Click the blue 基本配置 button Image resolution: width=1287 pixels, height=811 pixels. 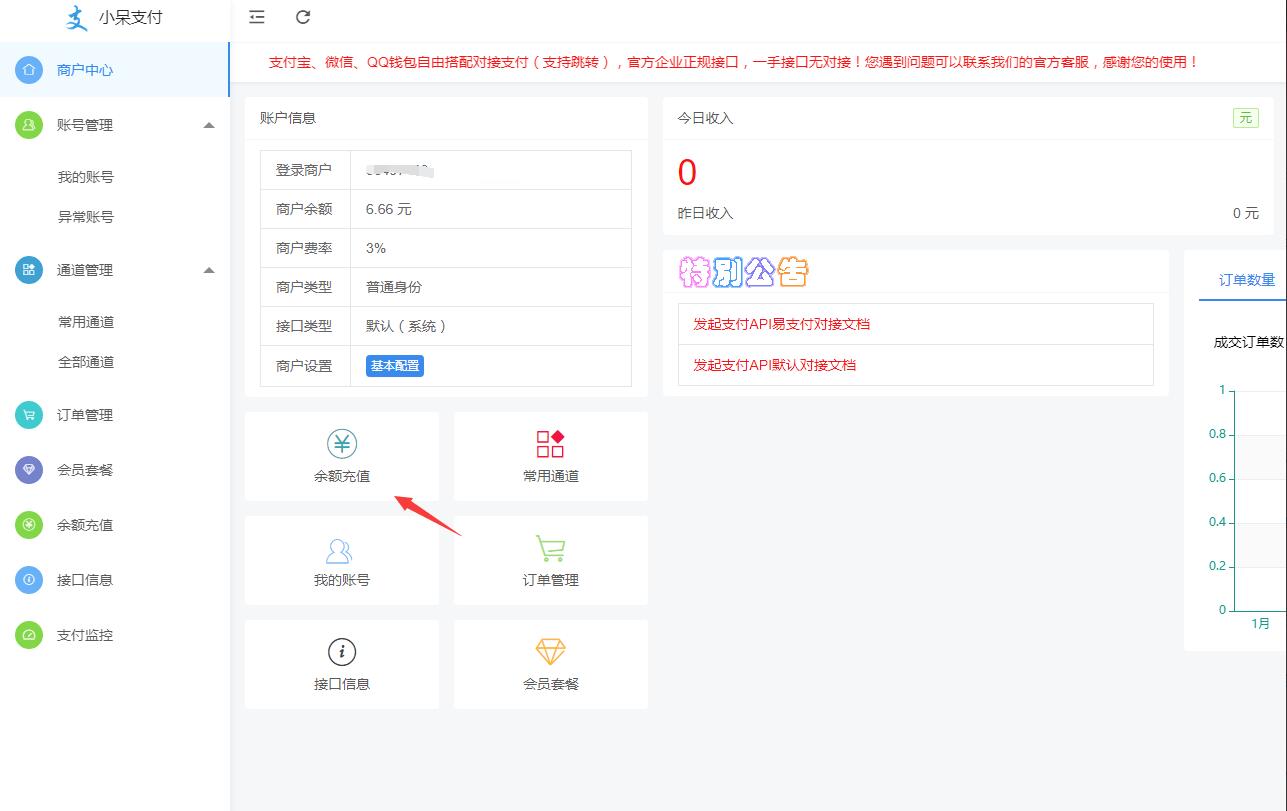pyautogui.click(x=395, y=366)
